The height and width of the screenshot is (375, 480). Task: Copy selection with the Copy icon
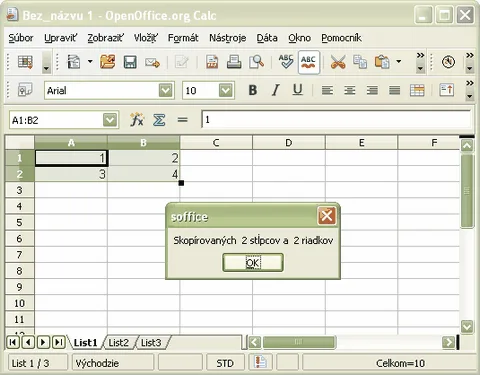pyautogui.click(x=360, y=62)
